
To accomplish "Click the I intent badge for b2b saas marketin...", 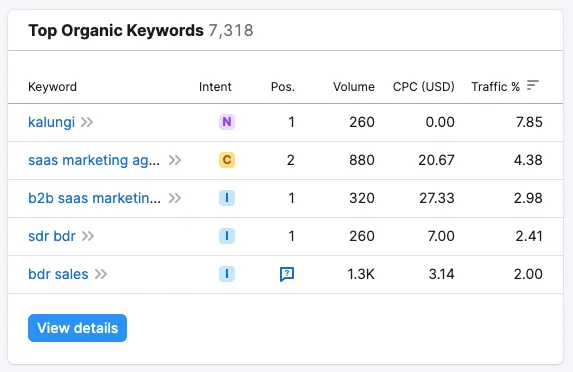I will click(227, 198).
